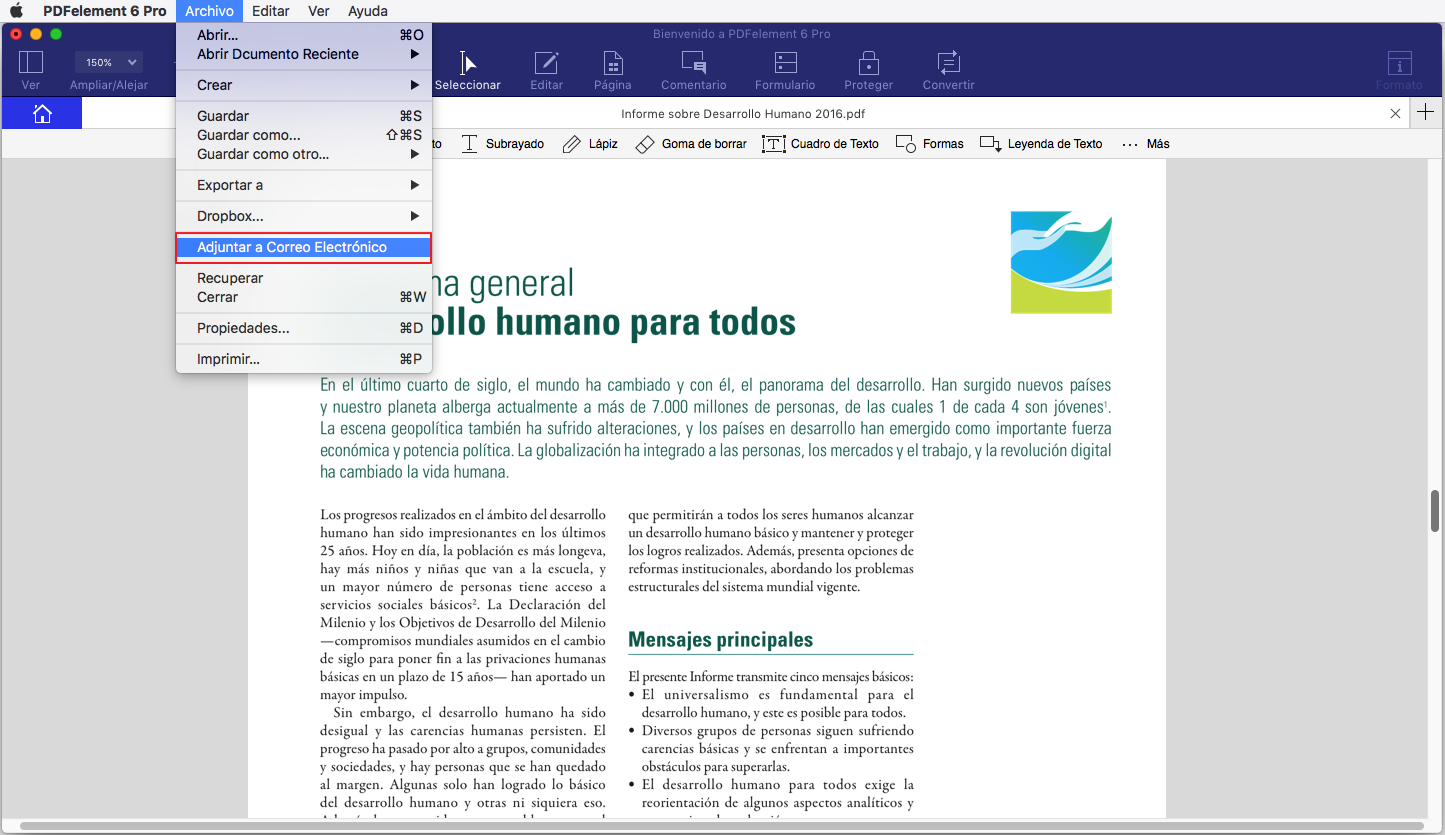Select the Formas shapes tool

[929, 144]
